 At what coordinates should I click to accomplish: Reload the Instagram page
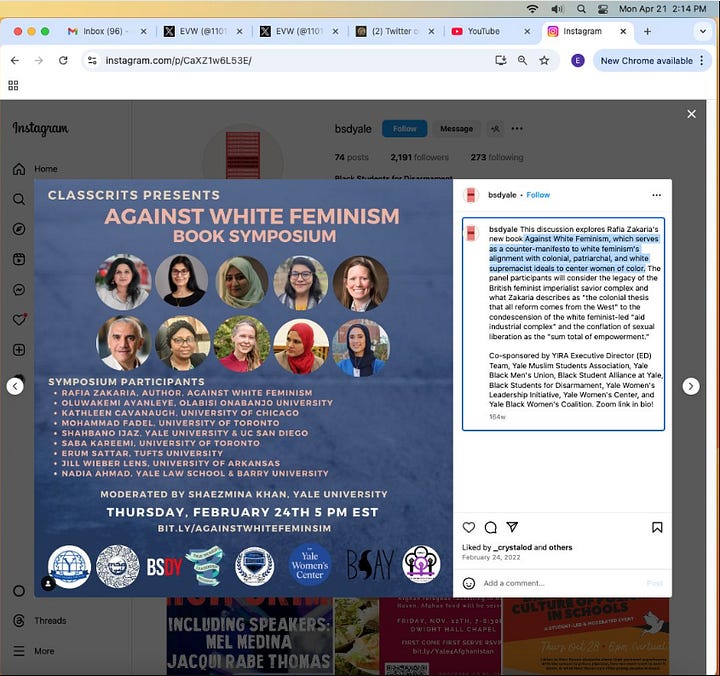(x=63, y=61)
